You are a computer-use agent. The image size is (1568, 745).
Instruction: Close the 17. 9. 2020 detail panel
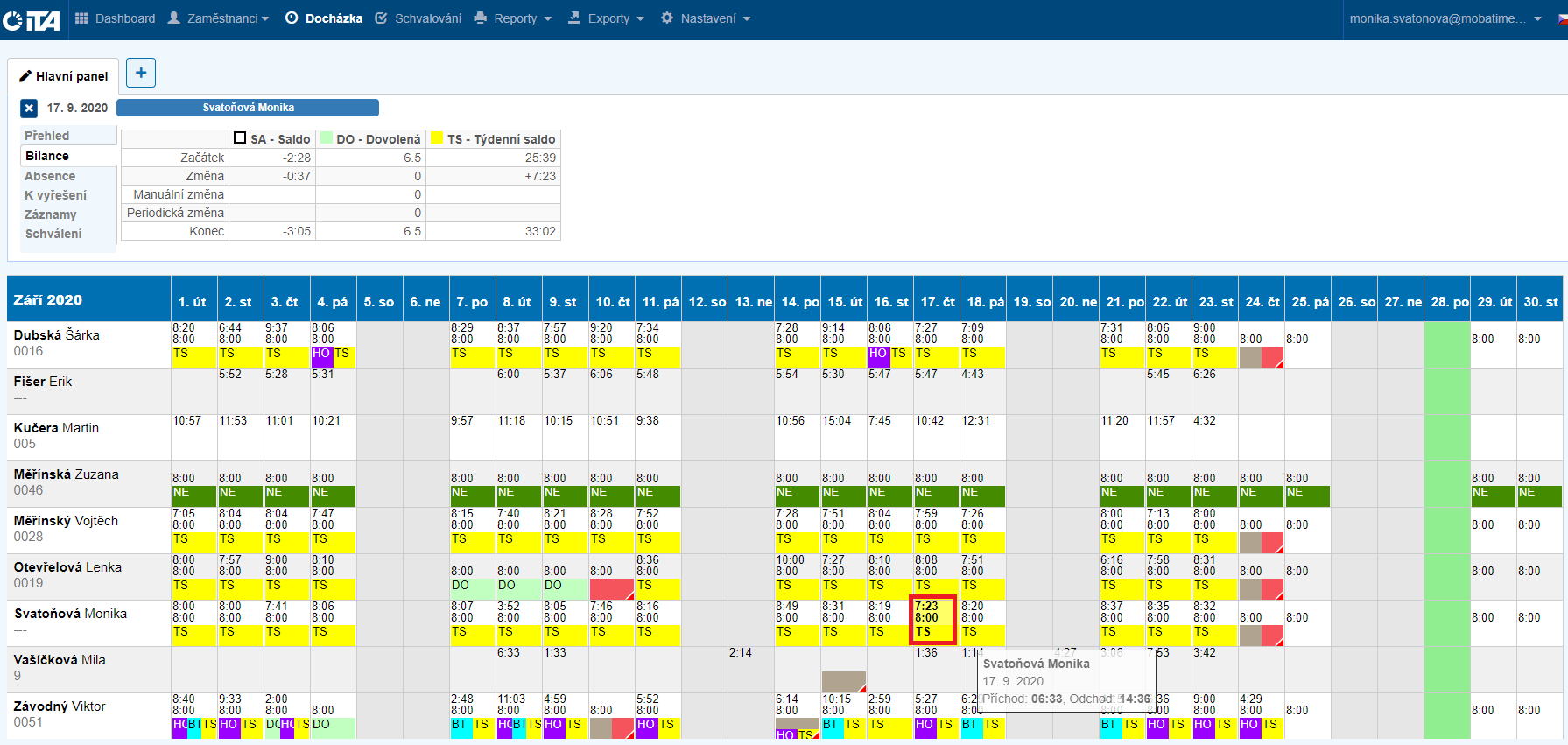tap(29, 108)
